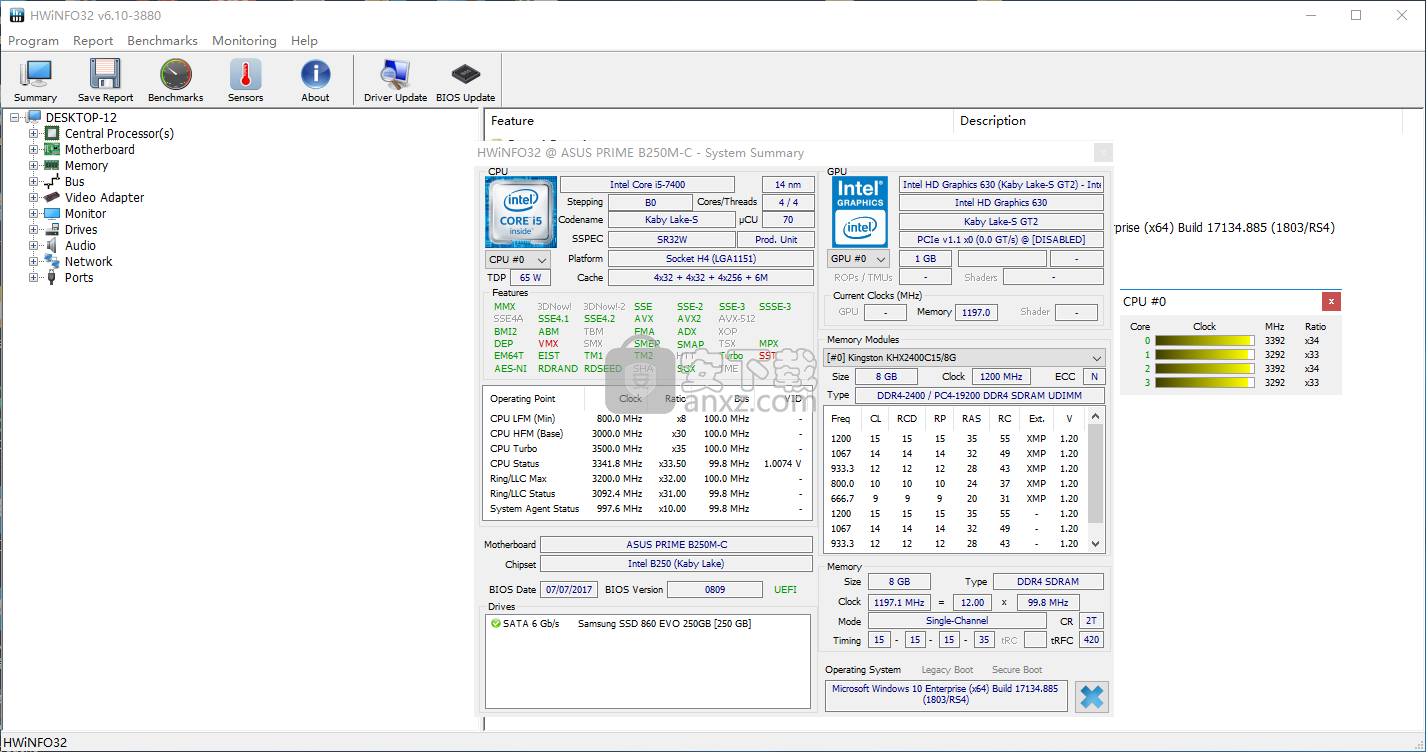Viewport: 1426px width, 752px height.
Task: Collapse the DESKTOP-12 root node
Action: [15, 117]
